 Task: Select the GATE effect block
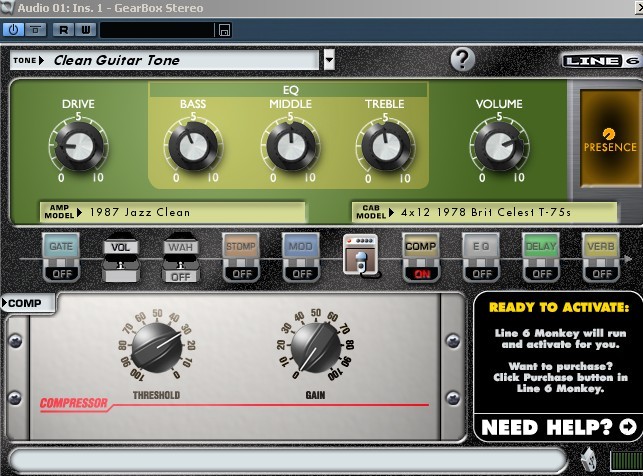(x=61, y=246)
